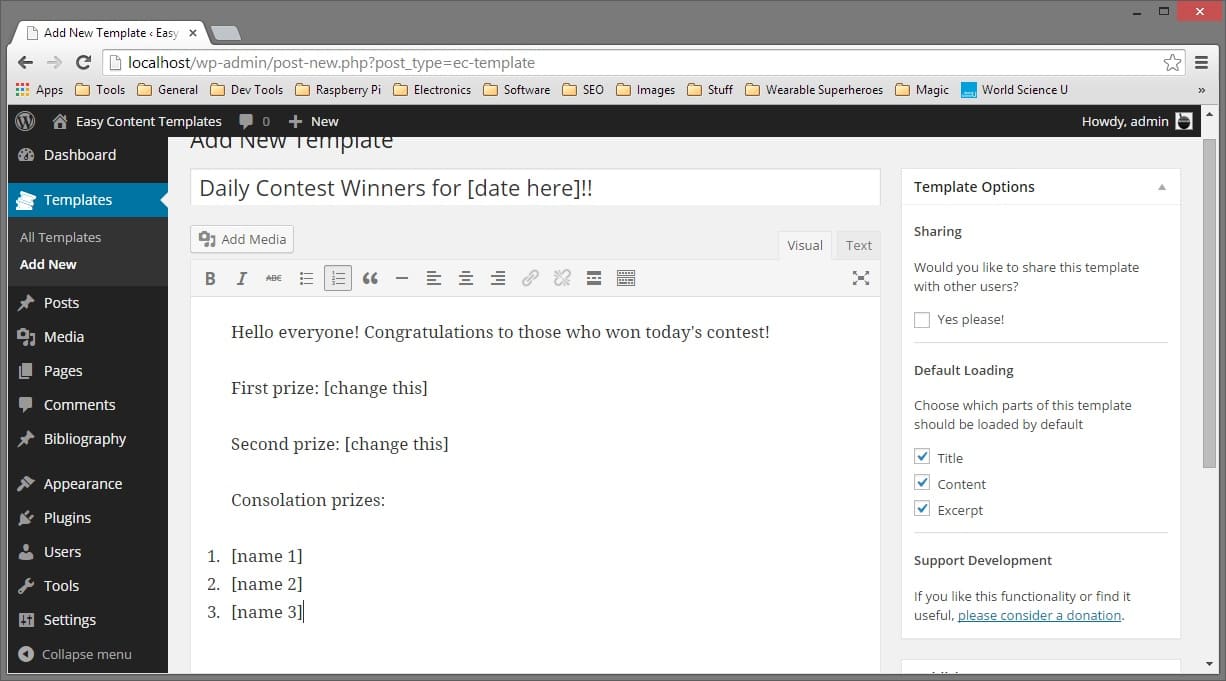Open the Dev Tools bookmarks folder
Viewport: 1226px width, 681px height.
click(x=247, y=90)
